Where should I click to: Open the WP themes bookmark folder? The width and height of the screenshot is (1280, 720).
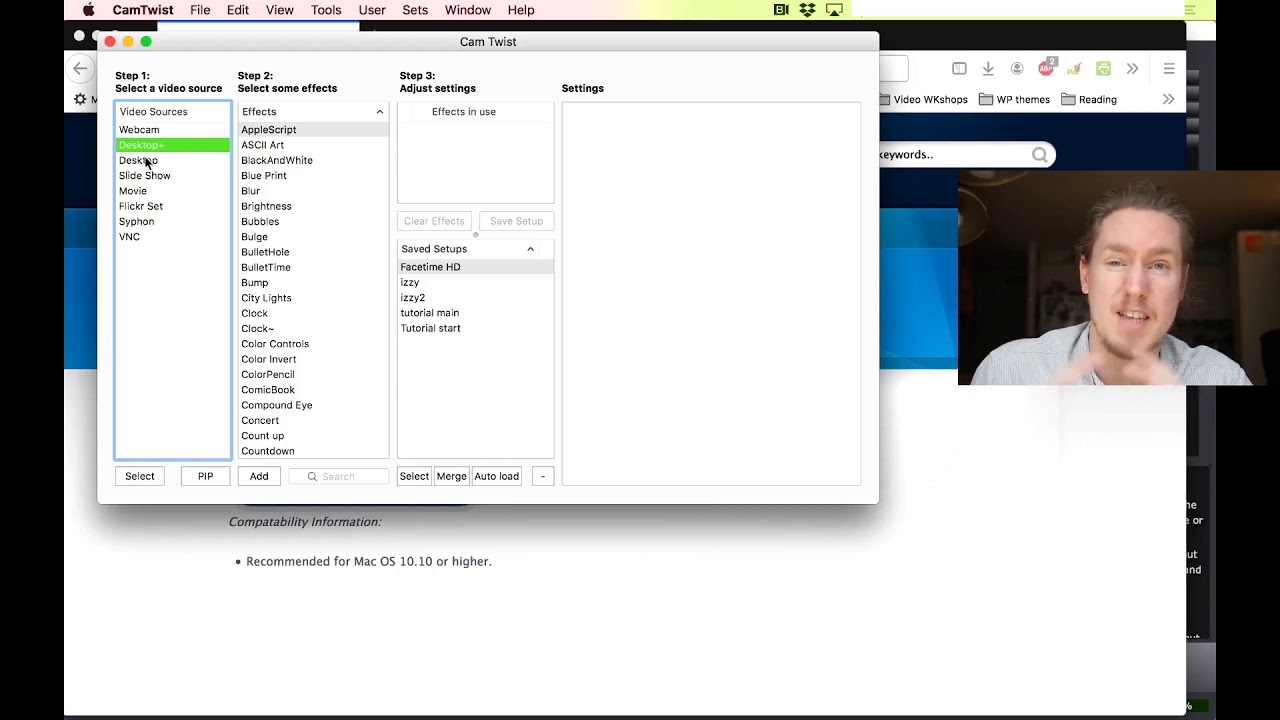(1015, 100)
